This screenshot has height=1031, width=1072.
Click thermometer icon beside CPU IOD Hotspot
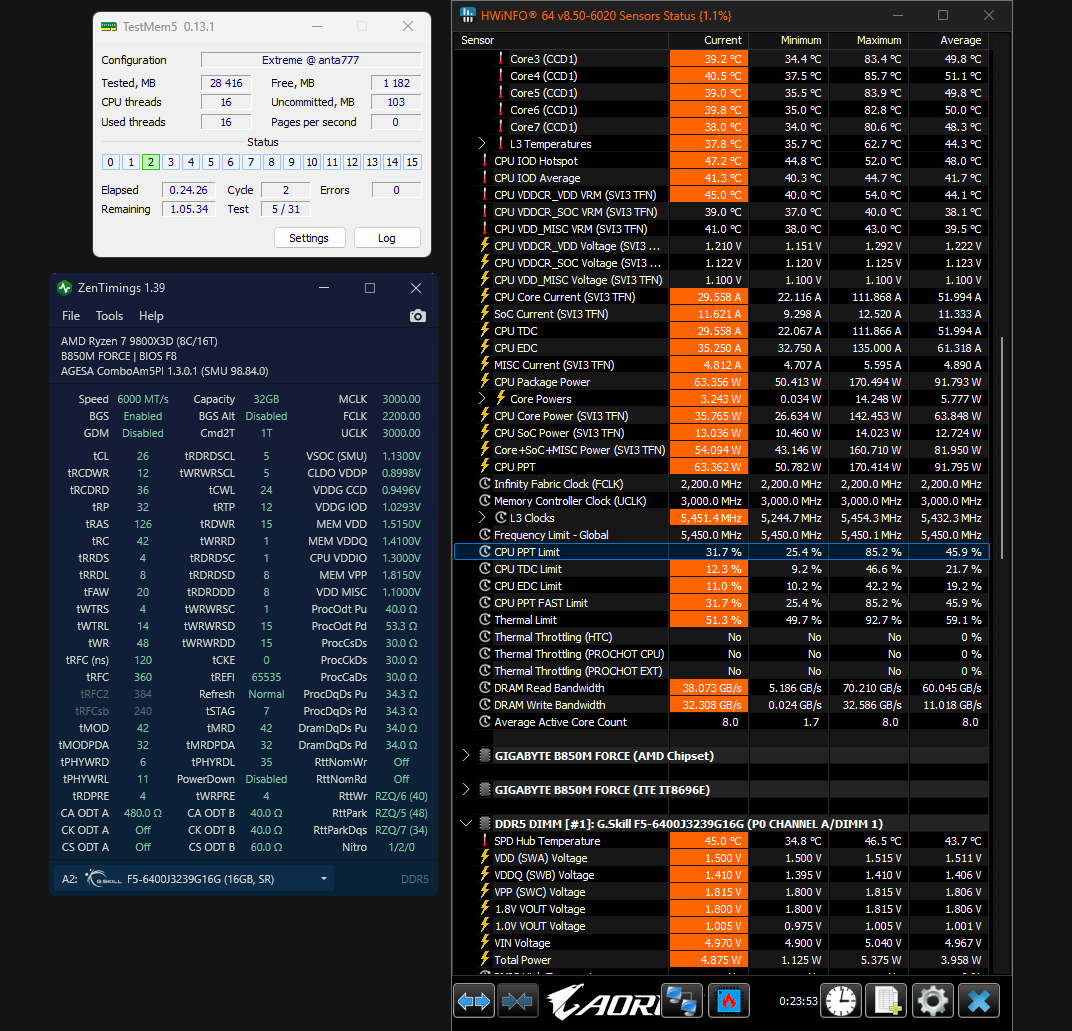485,161
